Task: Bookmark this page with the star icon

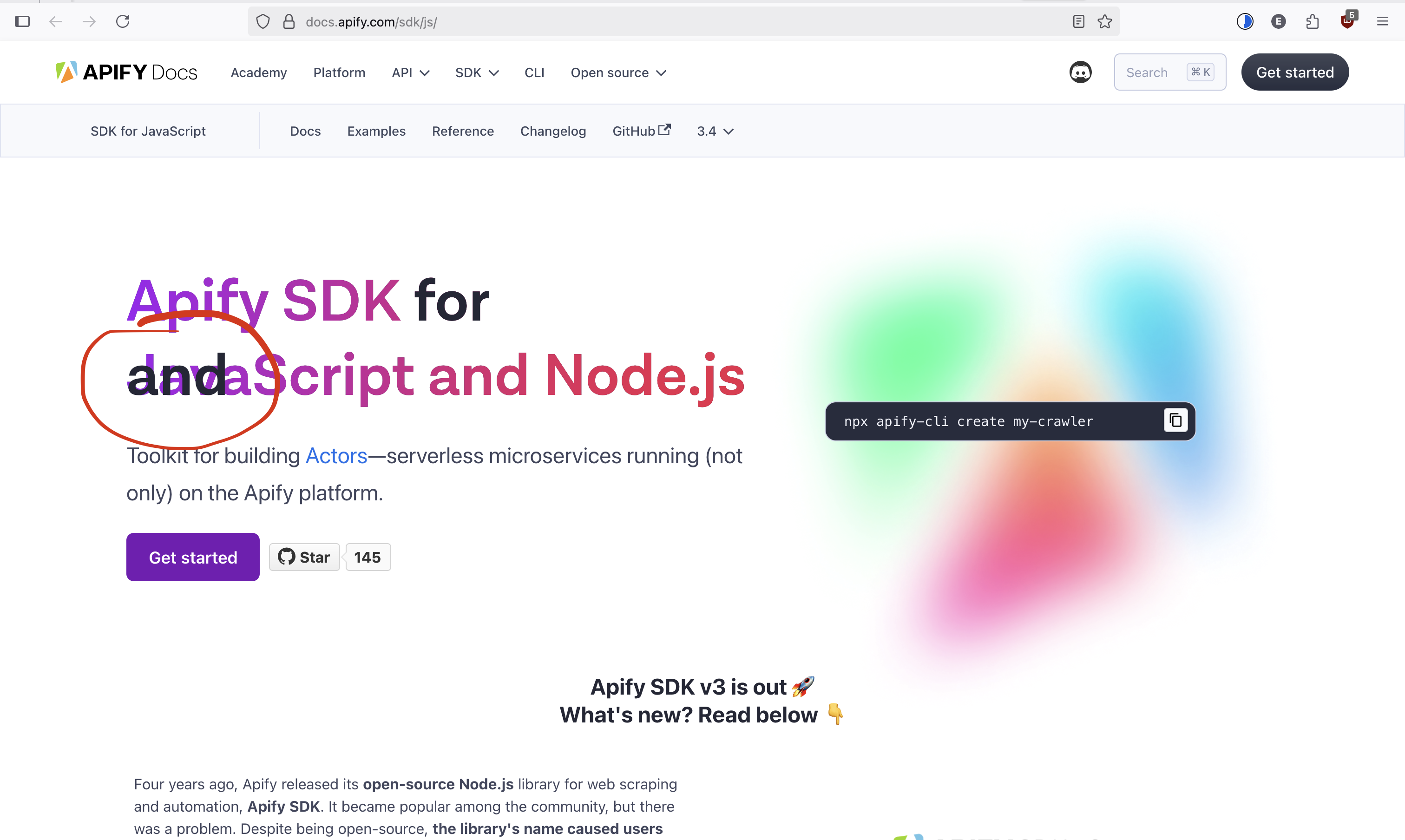Action: (x=1105, y=21)
